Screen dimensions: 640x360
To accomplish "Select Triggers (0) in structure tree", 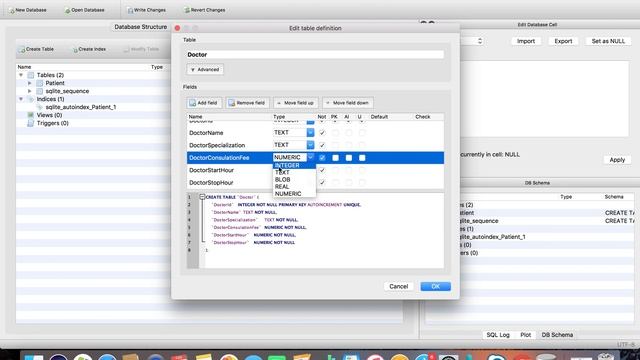I will (53, 123).
